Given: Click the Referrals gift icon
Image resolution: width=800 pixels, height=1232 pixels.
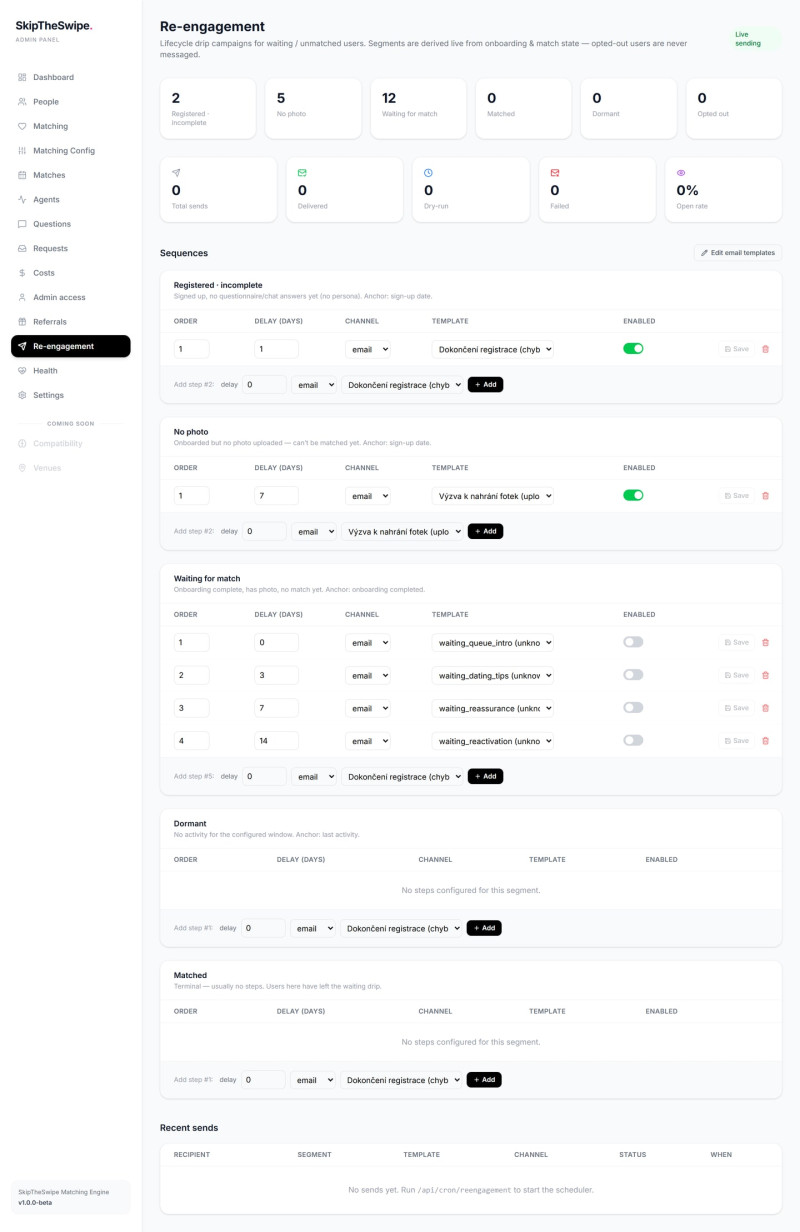Looking at the screenshot, I should [x=22, y=322].
